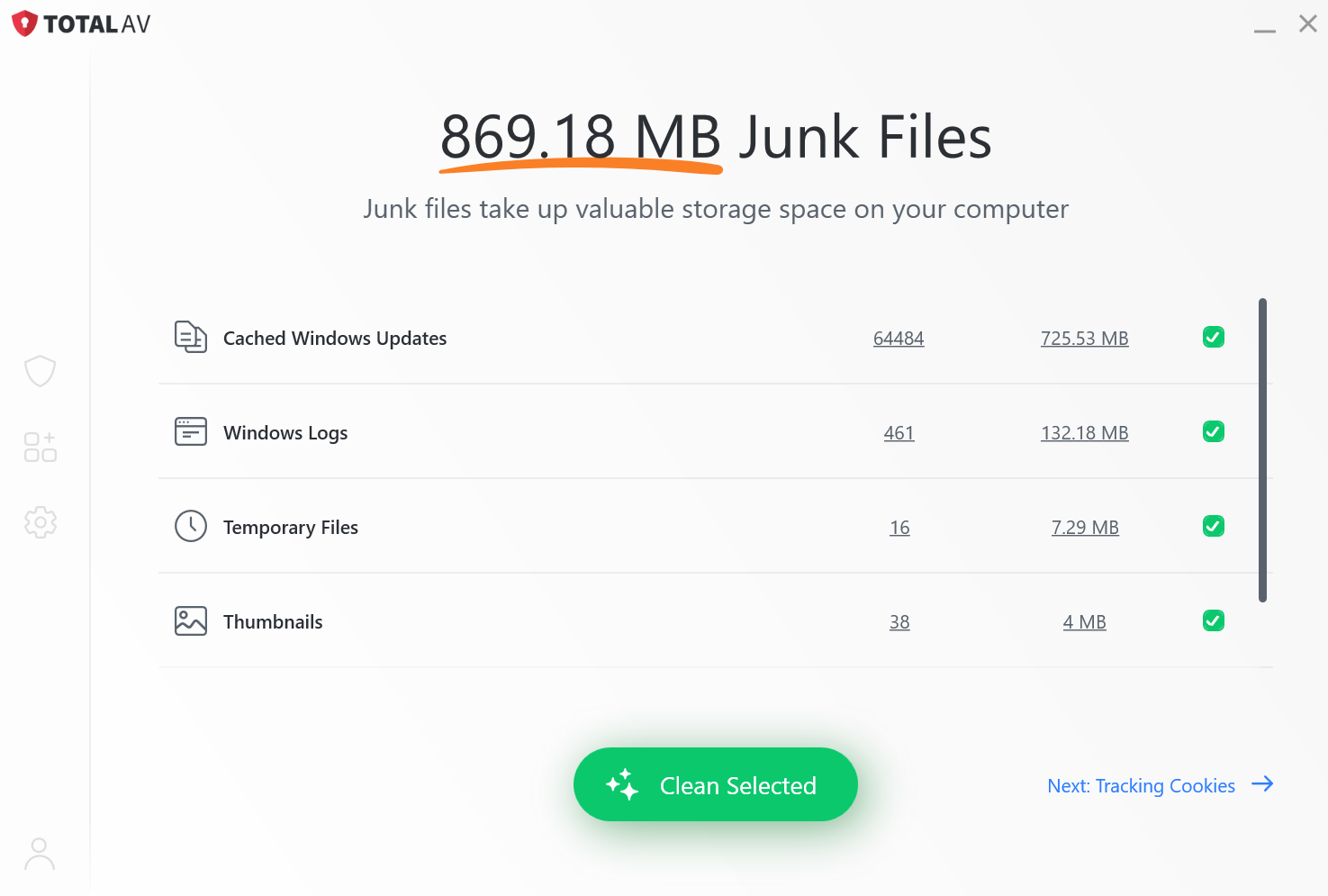Click the Cached Windows Updates document icon

point(191,338)
